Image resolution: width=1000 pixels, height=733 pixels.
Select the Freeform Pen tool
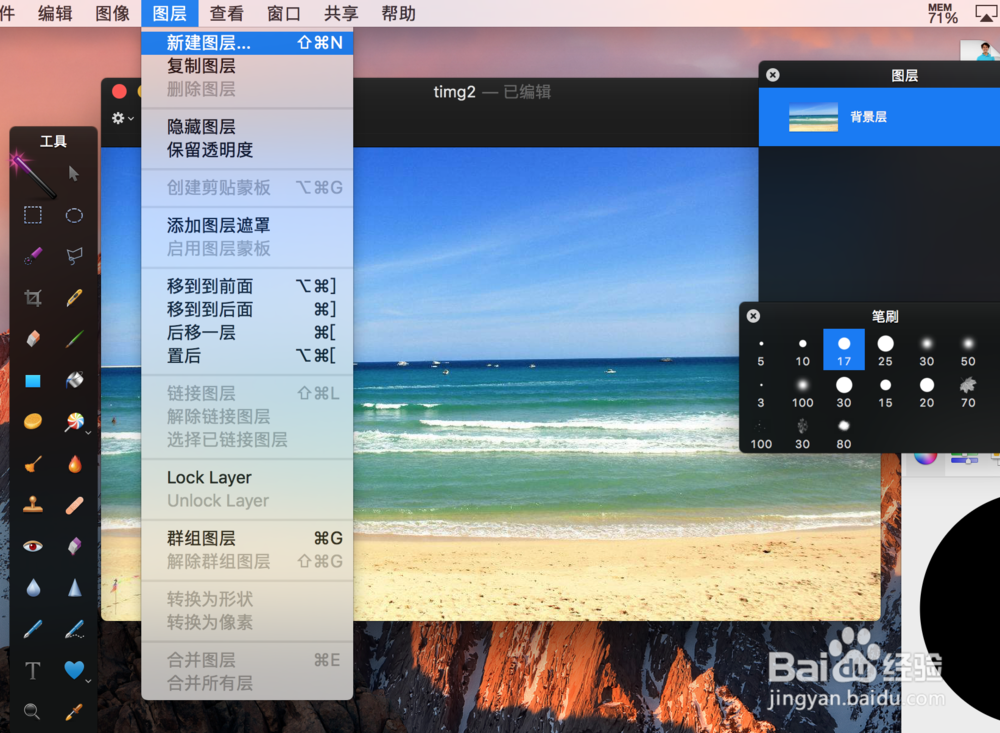tap(74, 629)
